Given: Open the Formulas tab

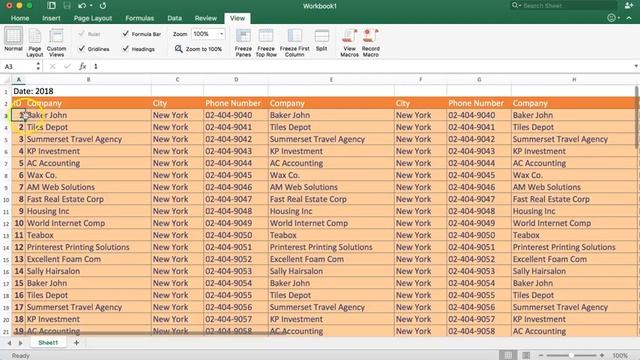Looking at the screenshot, I should pyautogui.click(x=140, y=18).
